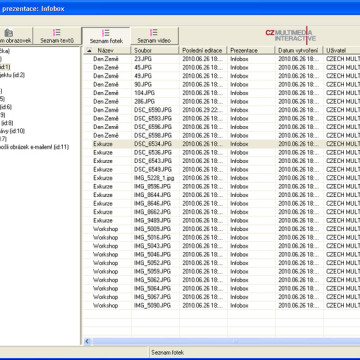The height and width of the screenshot is (360, 360).
Task: Select the row with file 104.JPG
Action: click(x=221, y=93)
